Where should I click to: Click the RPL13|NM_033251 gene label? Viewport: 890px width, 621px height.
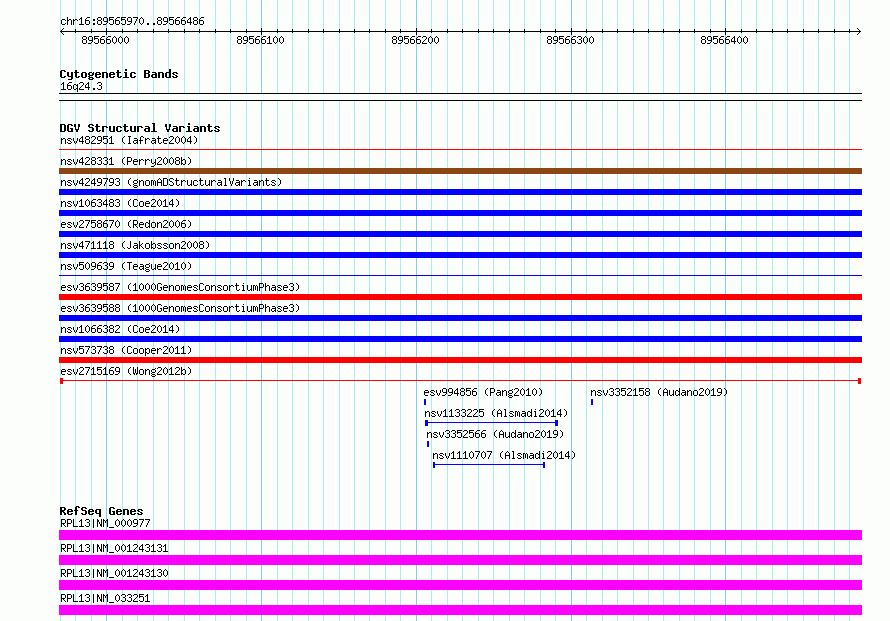[105, 598]
